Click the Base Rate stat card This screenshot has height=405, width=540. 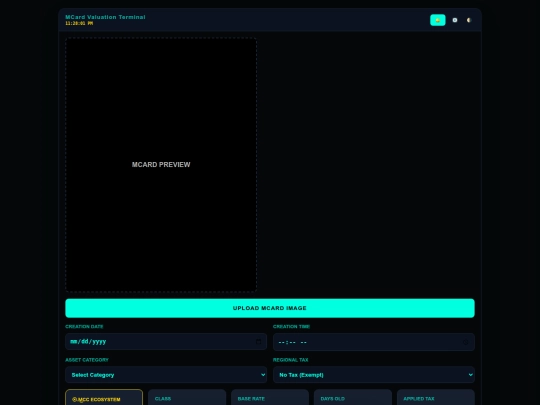pos(270,397)
